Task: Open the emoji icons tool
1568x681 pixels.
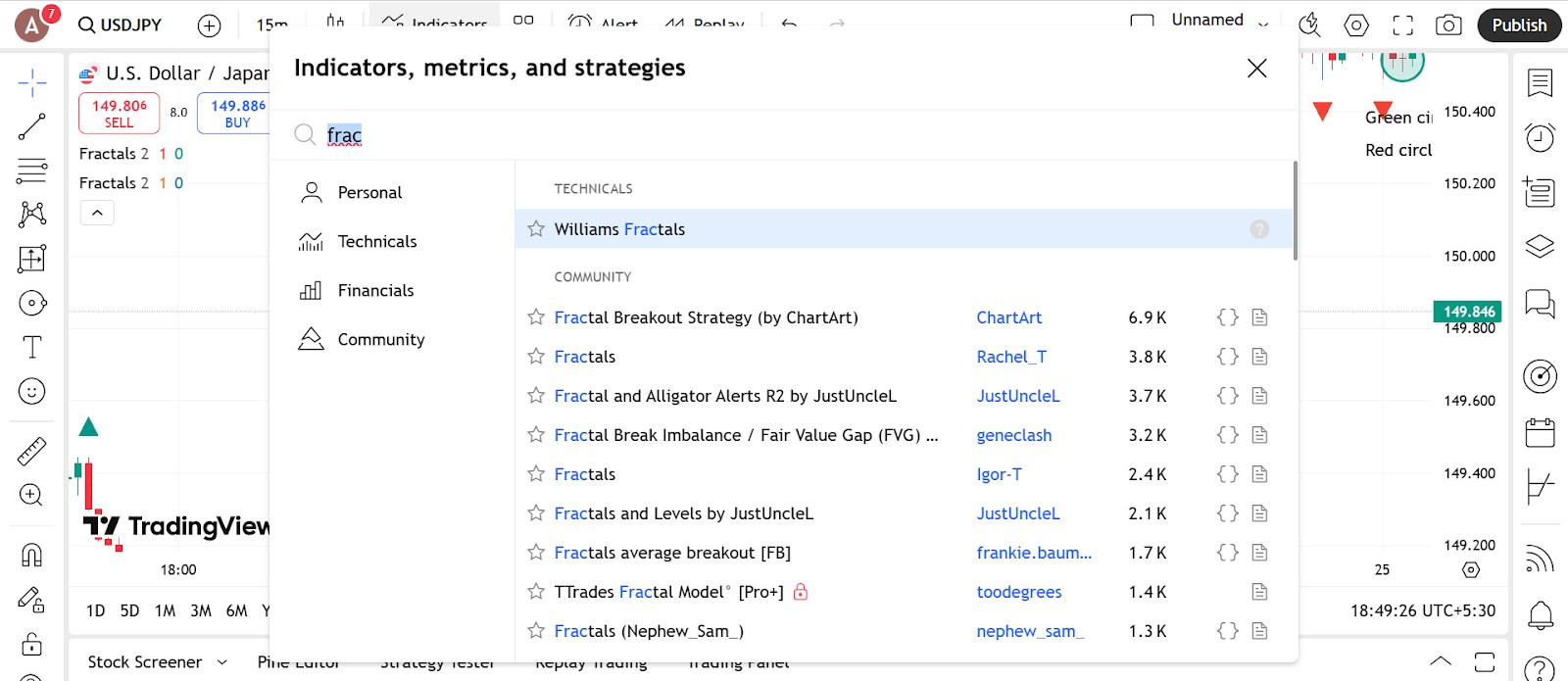Action: coord(32,392)
